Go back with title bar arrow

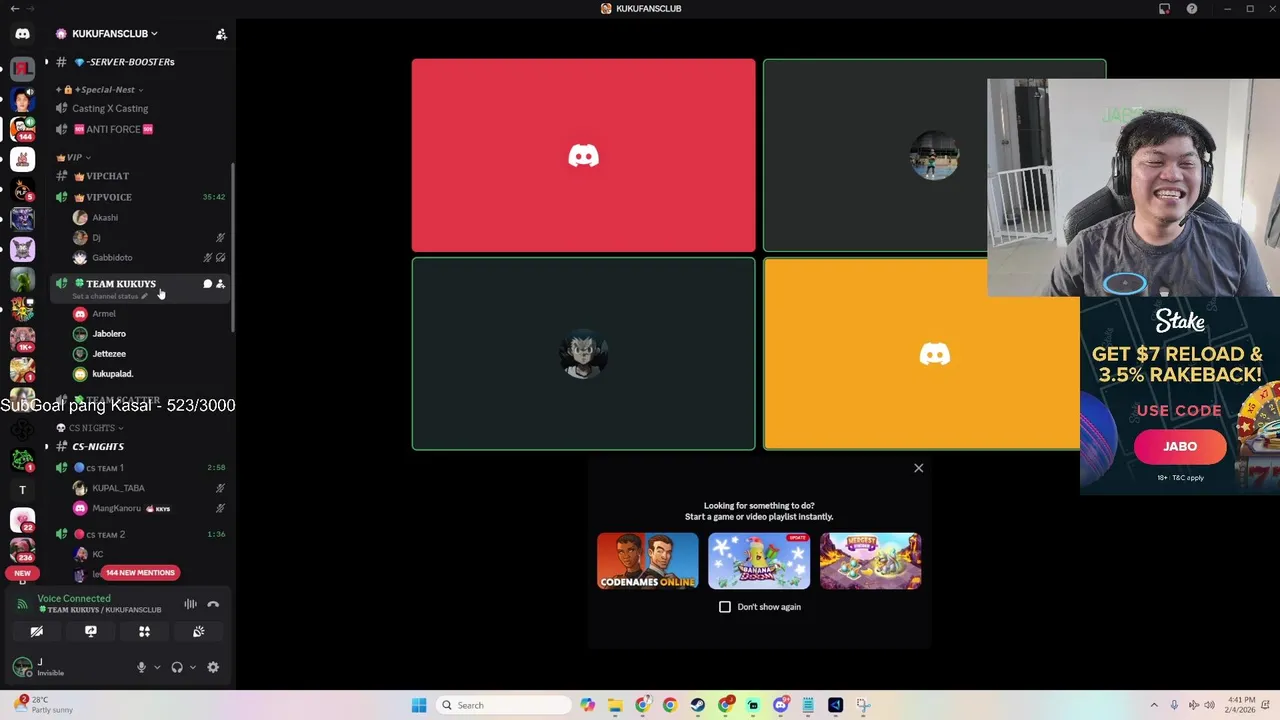(x=14, y=9)
